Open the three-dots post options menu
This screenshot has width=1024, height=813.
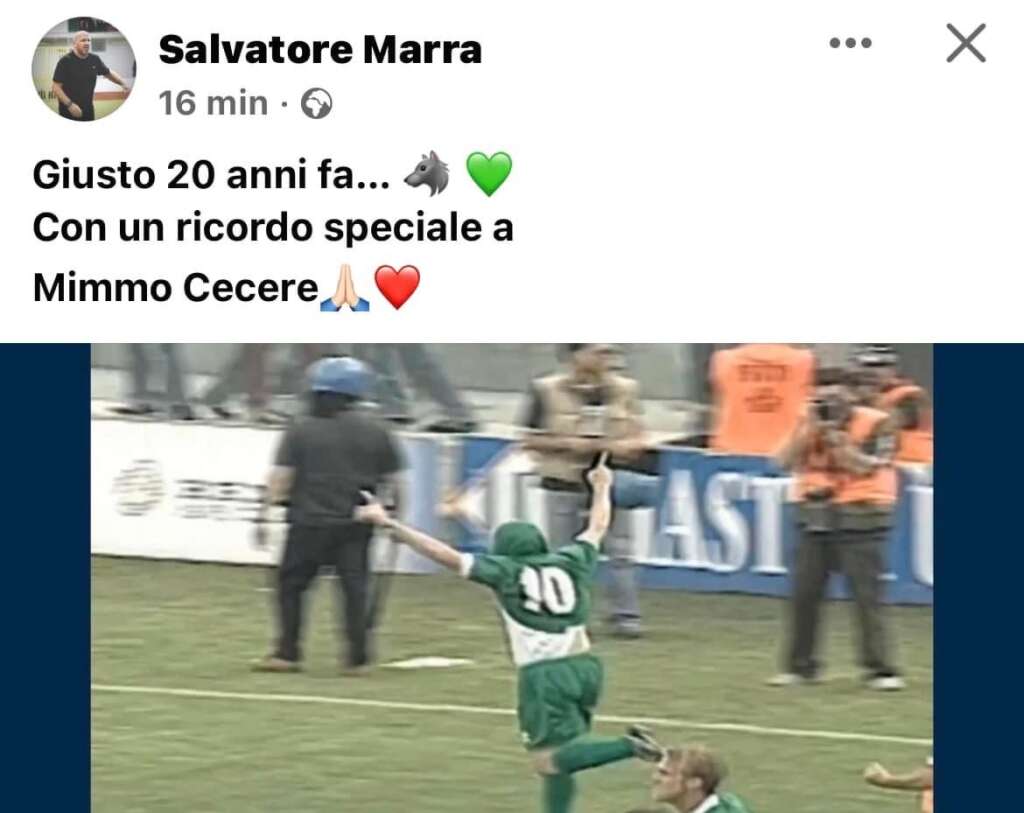coord(850,43)
